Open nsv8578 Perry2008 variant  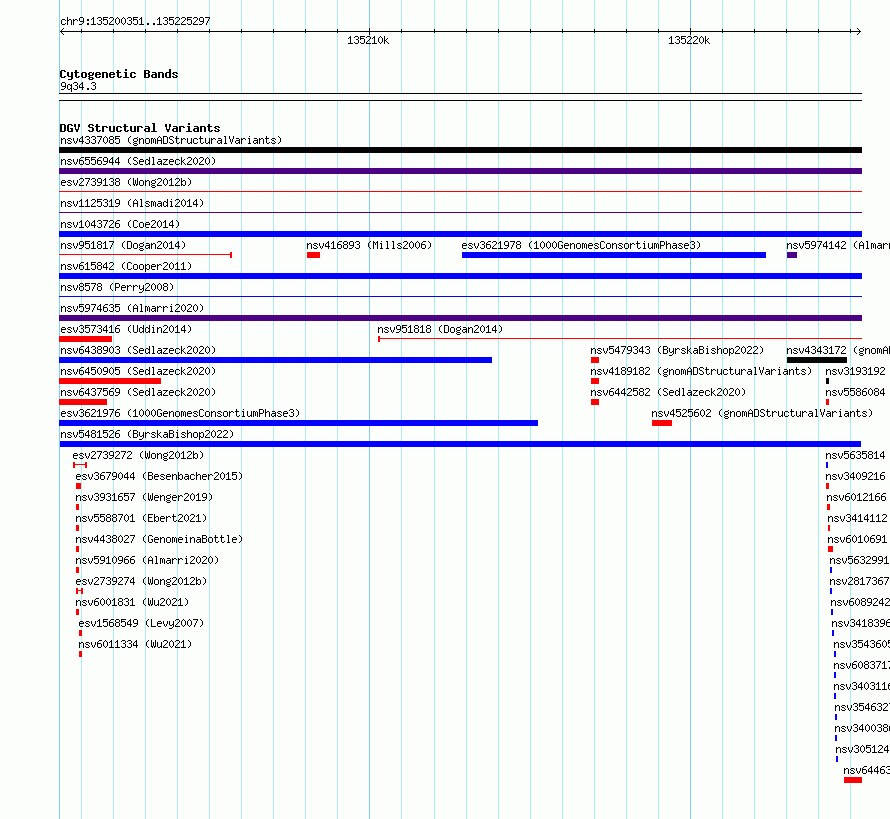click(117, 287)
